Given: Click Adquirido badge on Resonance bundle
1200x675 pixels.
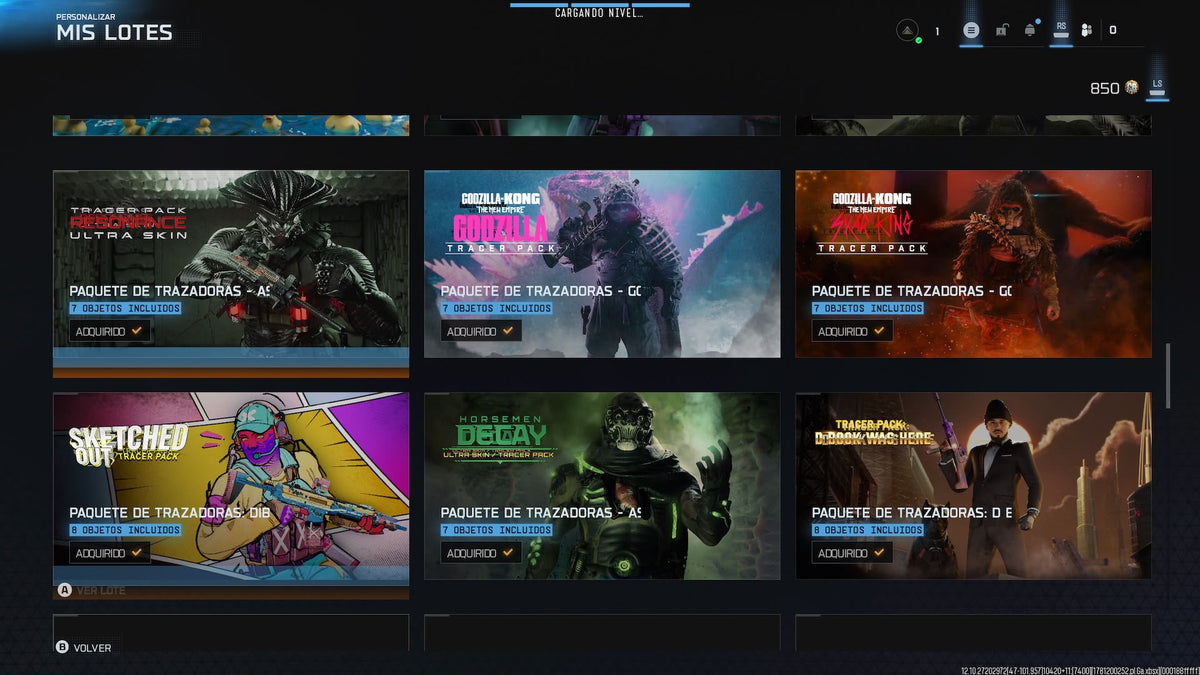Looking at the screenshot, I should point(110,331).
